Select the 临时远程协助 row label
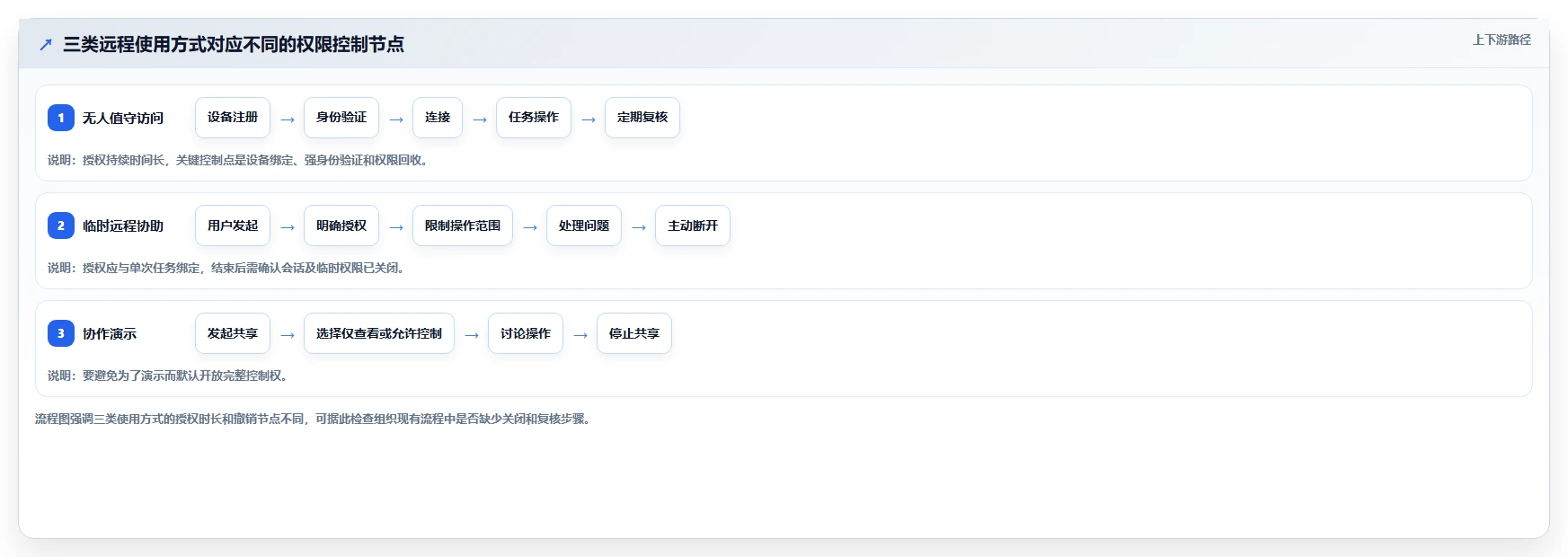Screen dimensions: 1568x557 pos(123,225)
